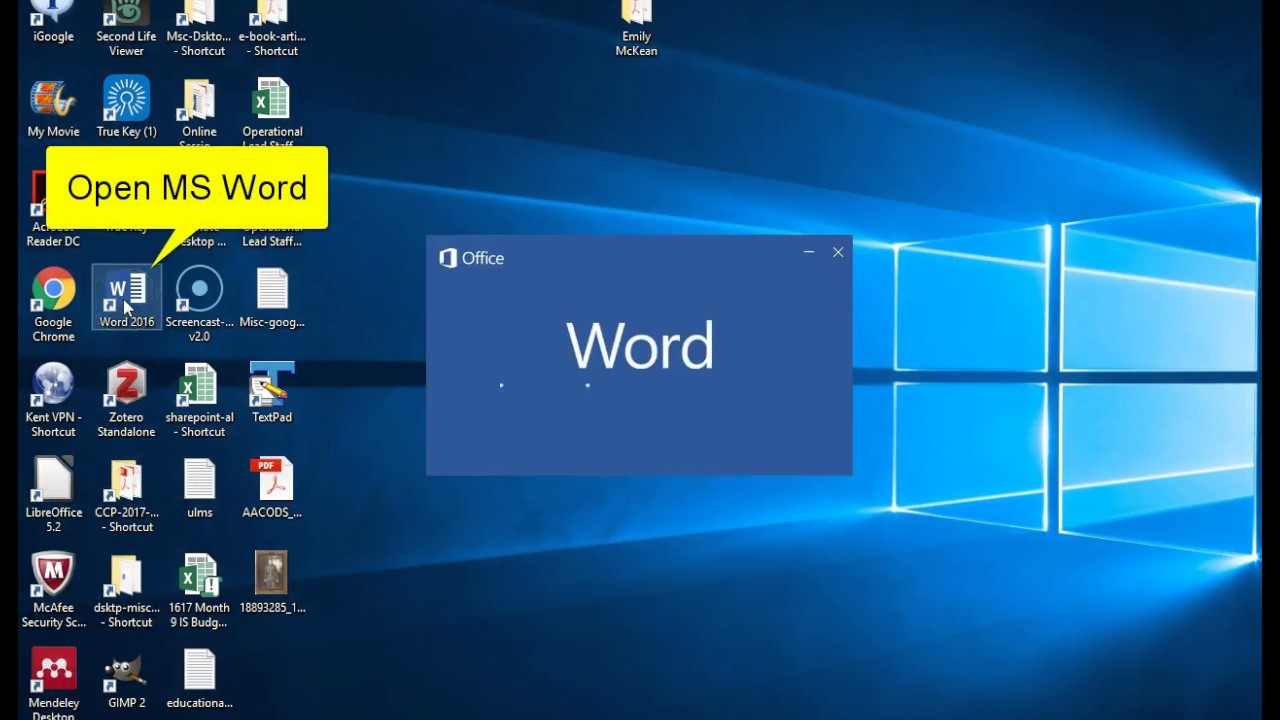Image resolution: width=1280 pixels, height=720 pixels.
Task: Select the Screencast-O-Matic v2.0 desktop icon
Action: pos(199,305)
